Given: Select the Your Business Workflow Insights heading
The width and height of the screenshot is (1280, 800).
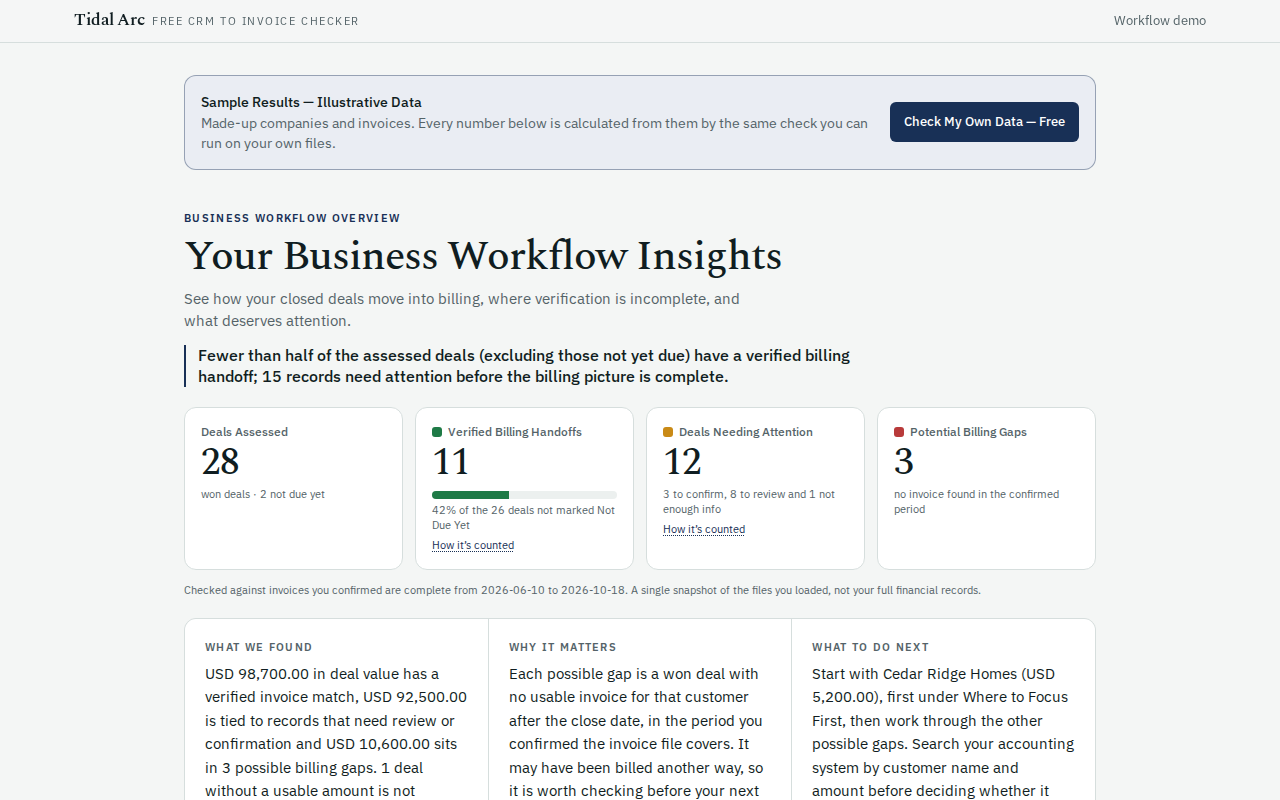Looking at the screenshot, I should pos(483,256).
